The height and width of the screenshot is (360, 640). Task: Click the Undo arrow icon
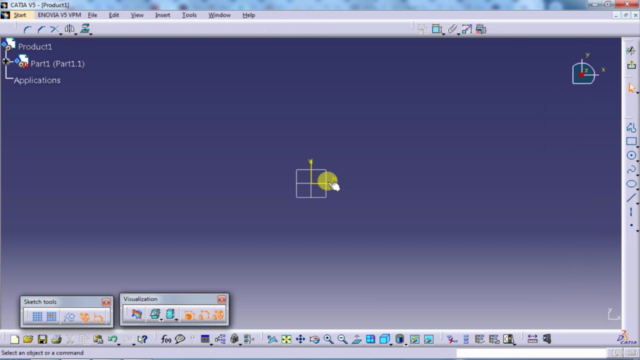click(x=112, y=339)
